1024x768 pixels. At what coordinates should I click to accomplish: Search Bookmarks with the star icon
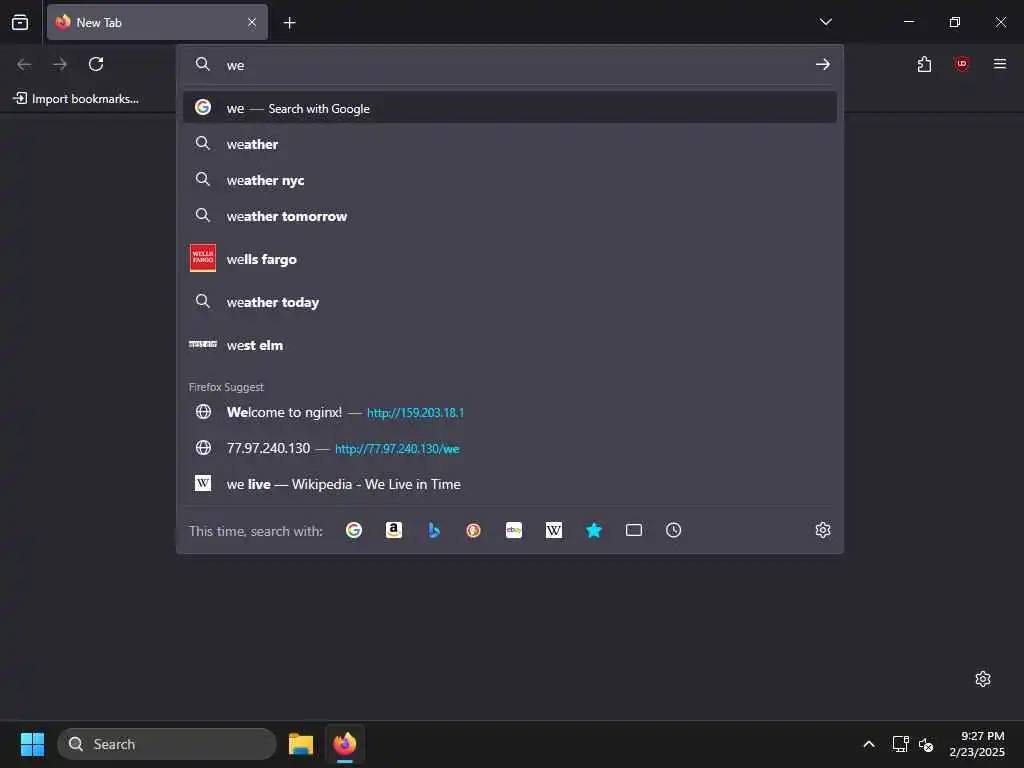point(594,530)
